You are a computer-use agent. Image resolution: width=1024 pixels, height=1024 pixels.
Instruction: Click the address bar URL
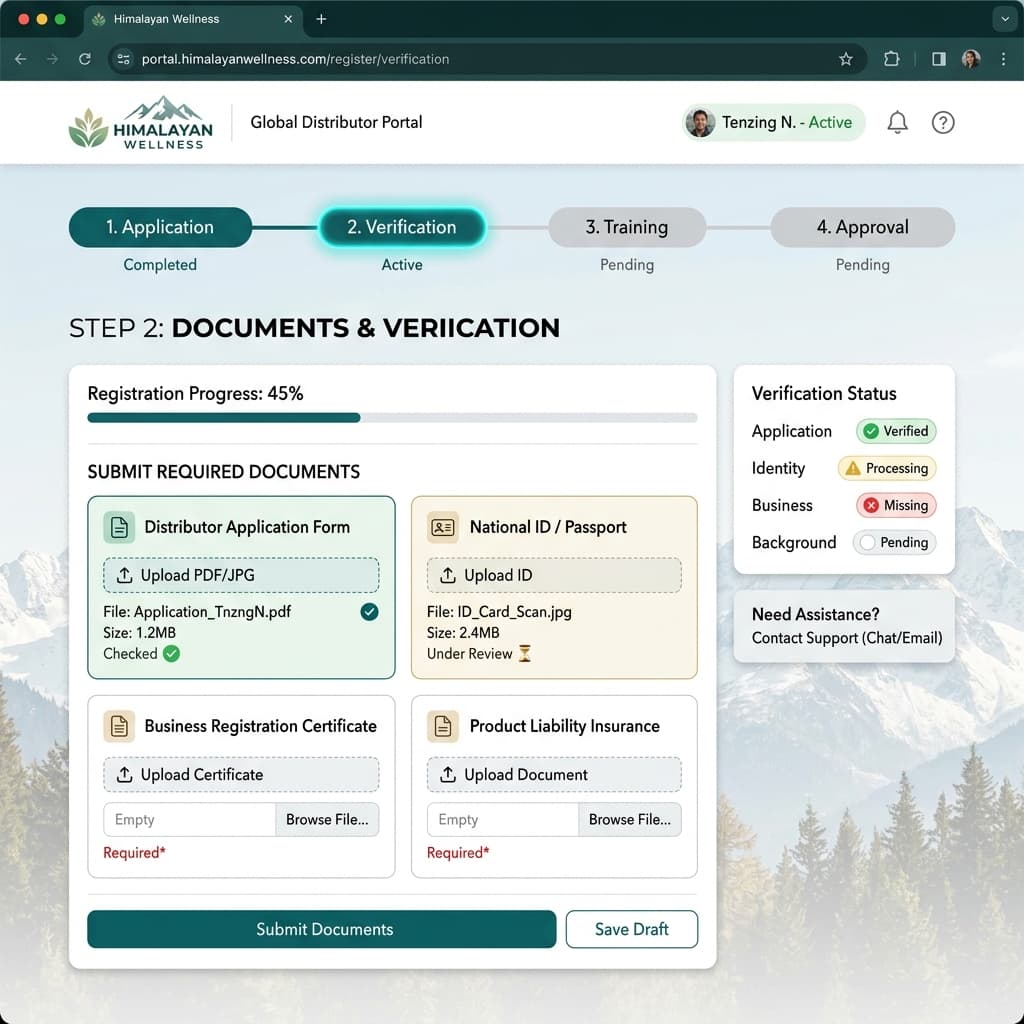pos(295,59)
